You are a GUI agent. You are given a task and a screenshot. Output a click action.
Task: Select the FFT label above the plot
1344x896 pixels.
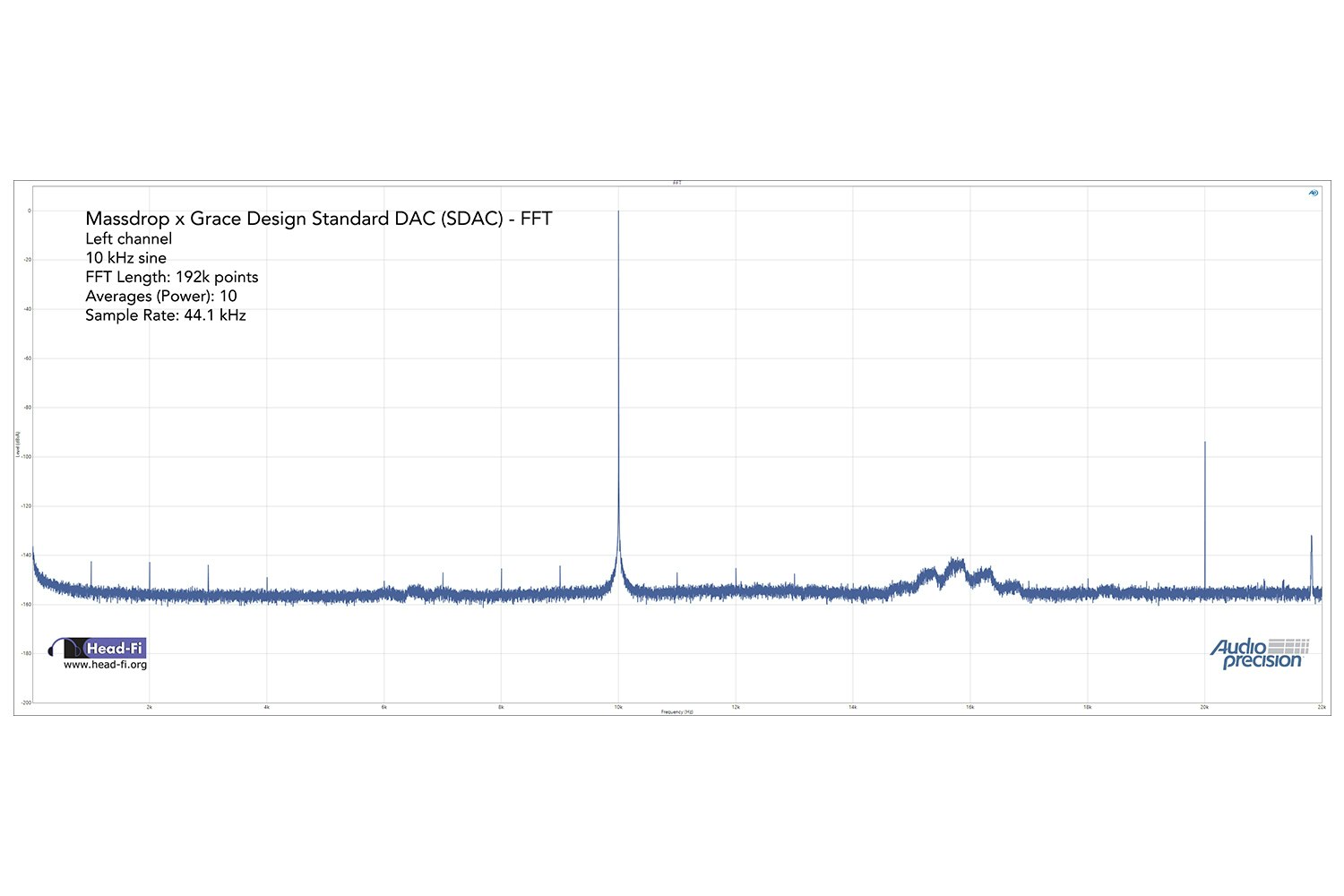tap(678, 182)
